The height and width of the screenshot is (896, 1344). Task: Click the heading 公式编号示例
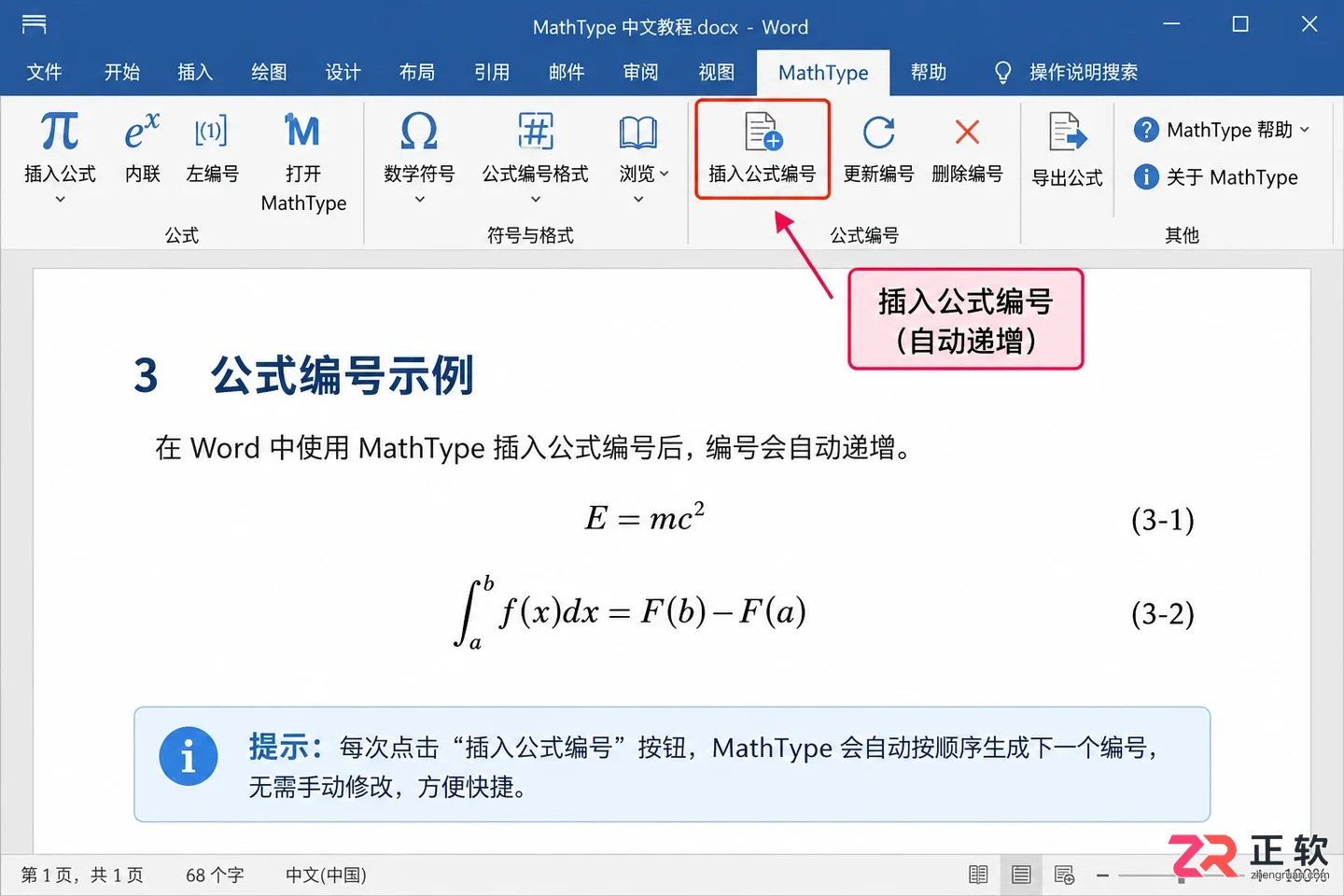point(343,375)
